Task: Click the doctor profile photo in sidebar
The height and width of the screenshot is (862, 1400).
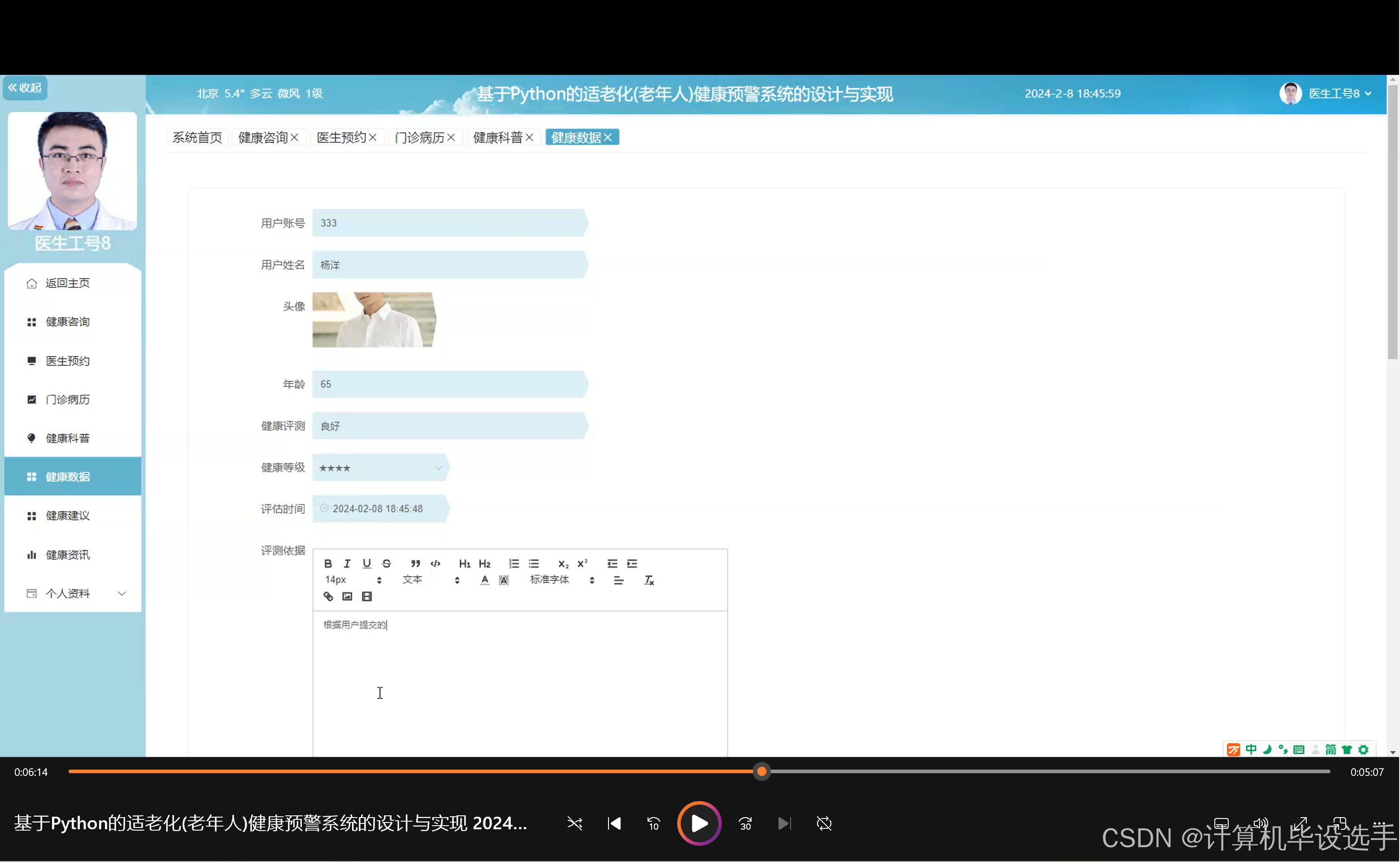Action: pos(72,171)
